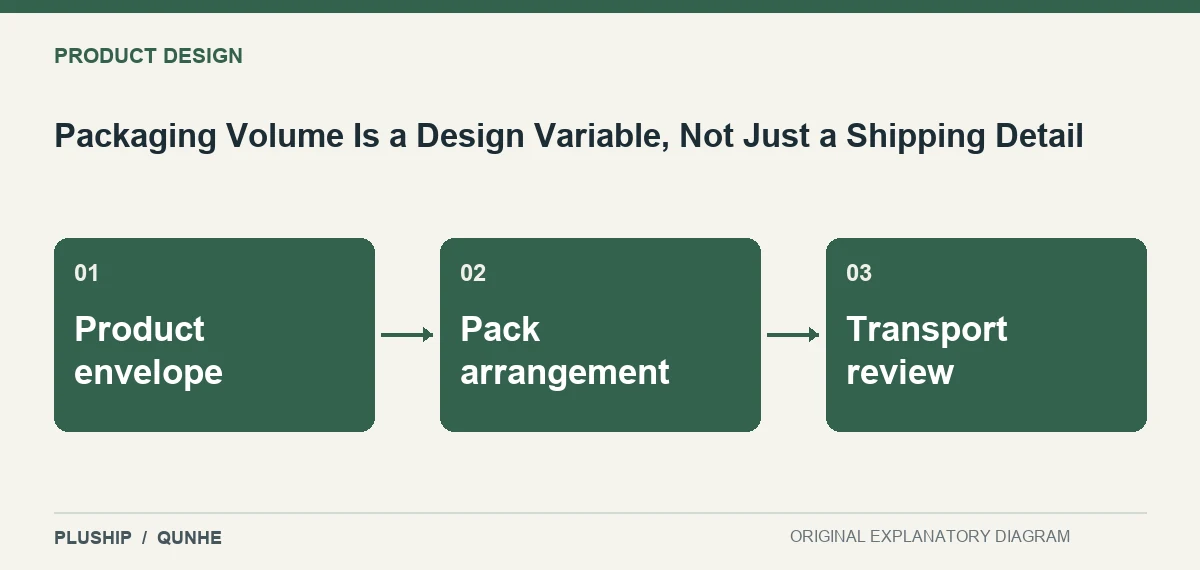Click the 'Product envelope' step card
Screen dimensions: 1200x570
(x=214, y=335)
